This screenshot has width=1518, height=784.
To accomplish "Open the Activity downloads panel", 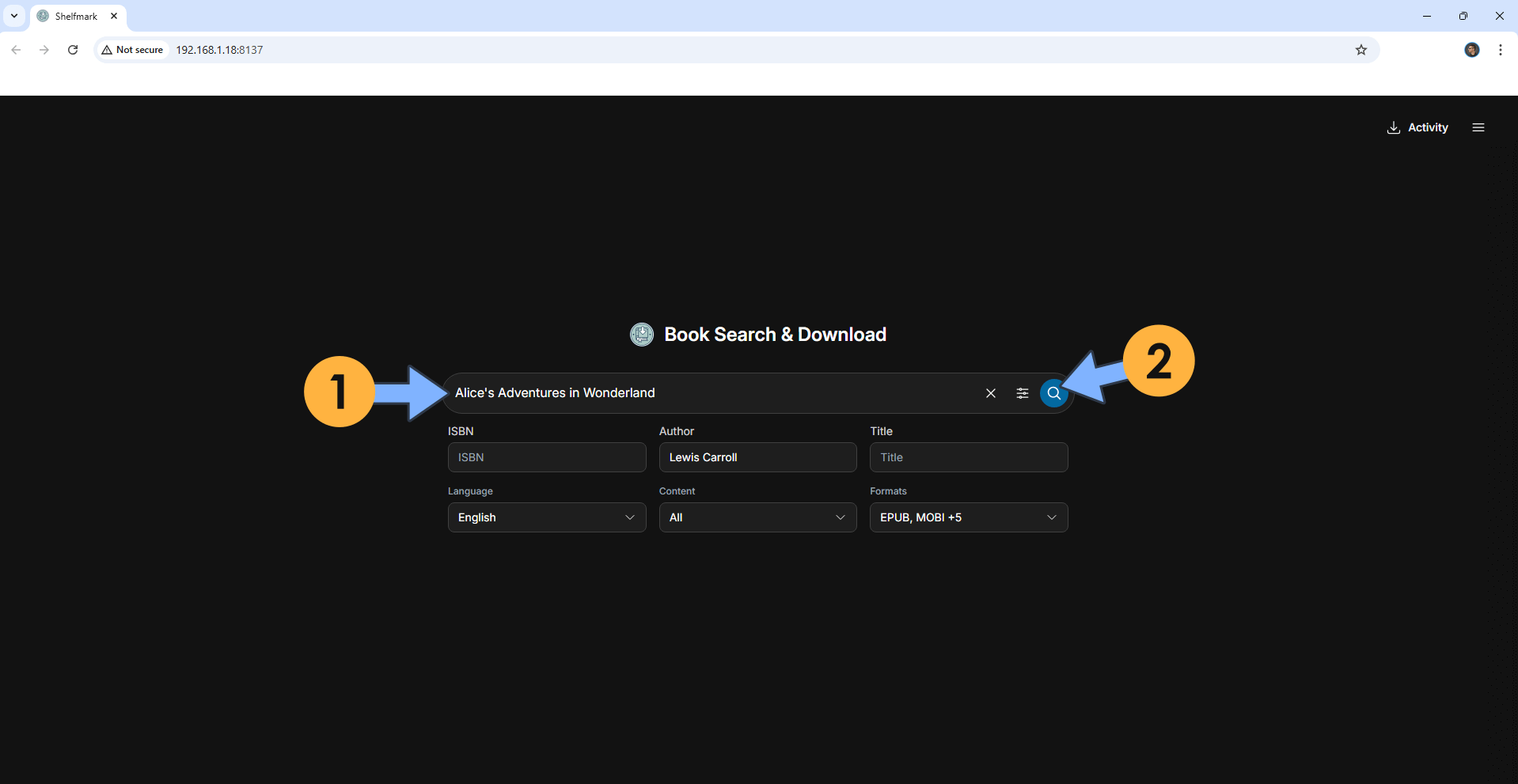I will click(x=1417, y=127).
